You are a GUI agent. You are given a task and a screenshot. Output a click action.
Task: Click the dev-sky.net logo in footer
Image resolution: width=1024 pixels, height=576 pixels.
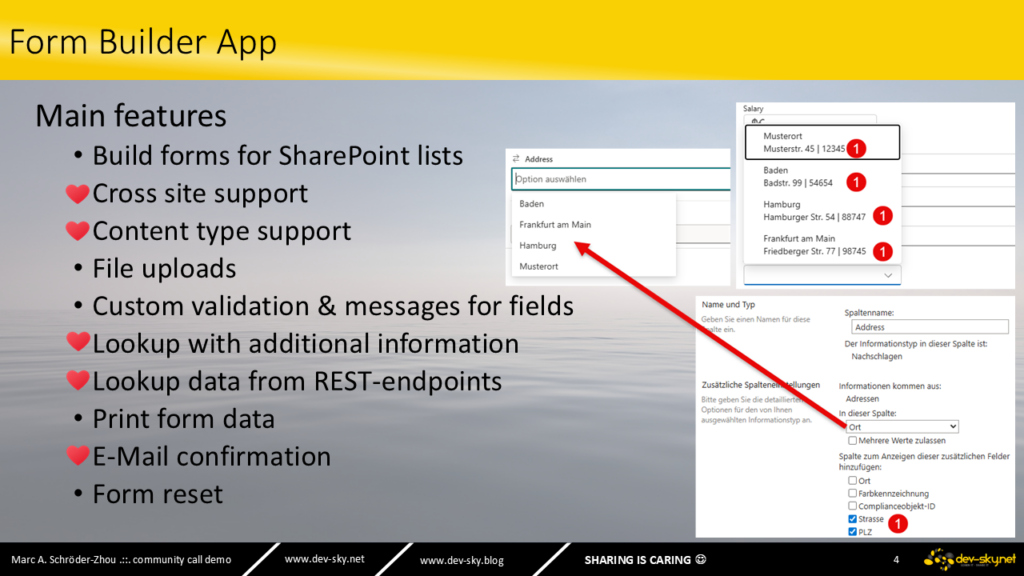click(970, 559)
